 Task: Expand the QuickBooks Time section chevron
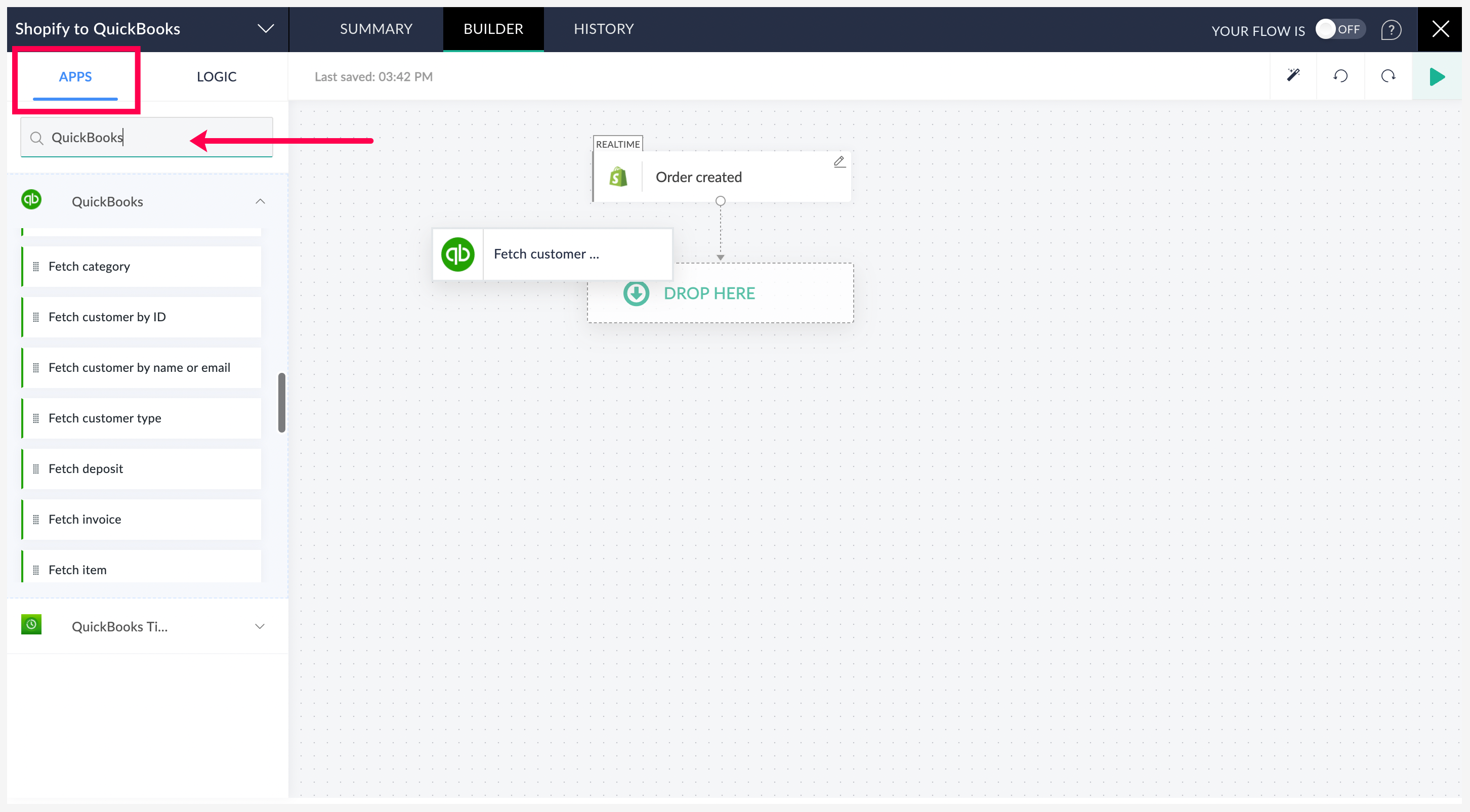[260, 626]
